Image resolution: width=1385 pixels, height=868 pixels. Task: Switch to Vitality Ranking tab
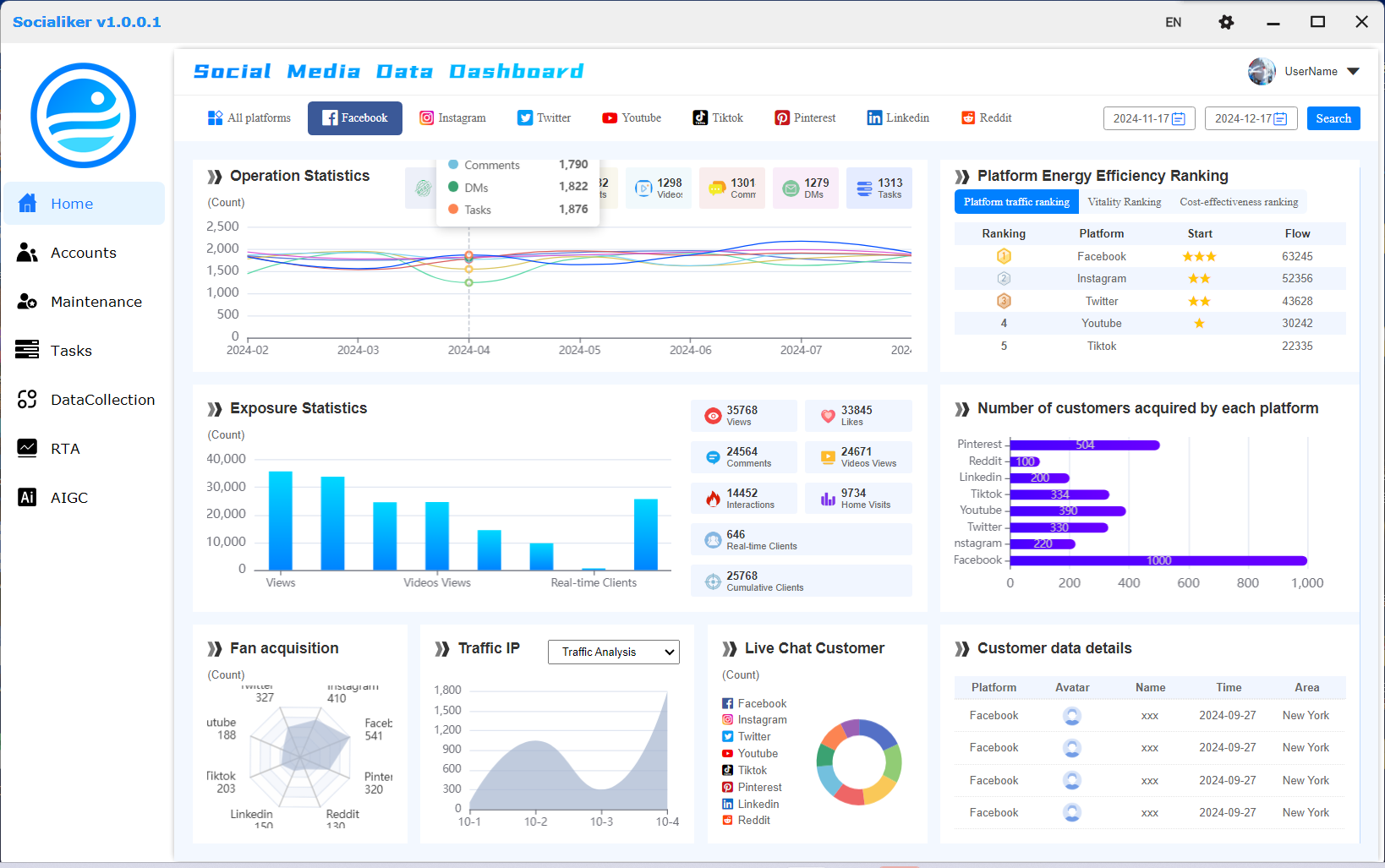(x=1124, y=202)
